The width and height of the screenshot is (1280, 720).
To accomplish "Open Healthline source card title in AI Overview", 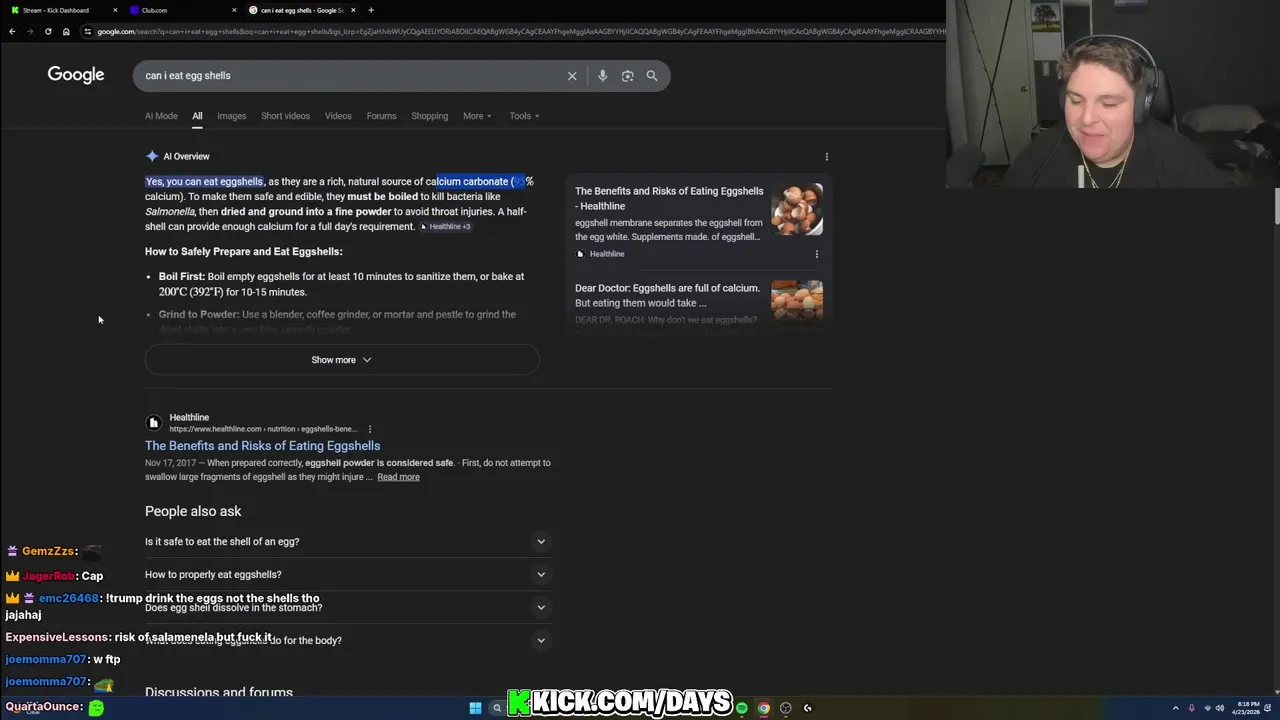I will click(669, 199).
